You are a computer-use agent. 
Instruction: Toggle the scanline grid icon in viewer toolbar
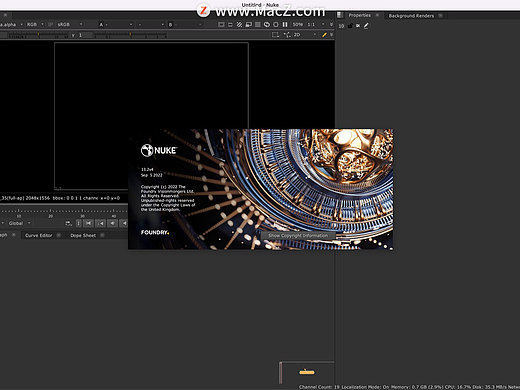click(258, 25)
